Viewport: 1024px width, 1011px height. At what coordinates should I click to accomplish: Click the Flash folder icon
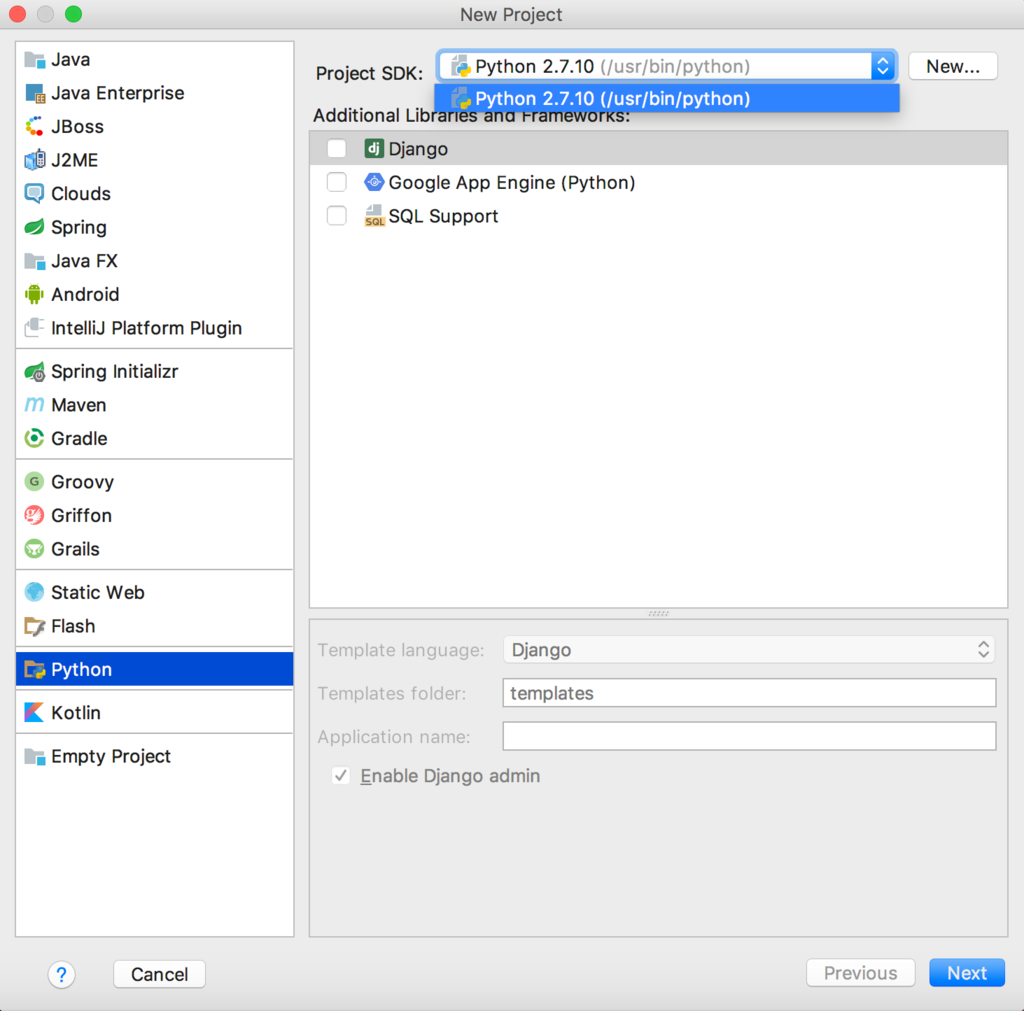pos(35,626)
